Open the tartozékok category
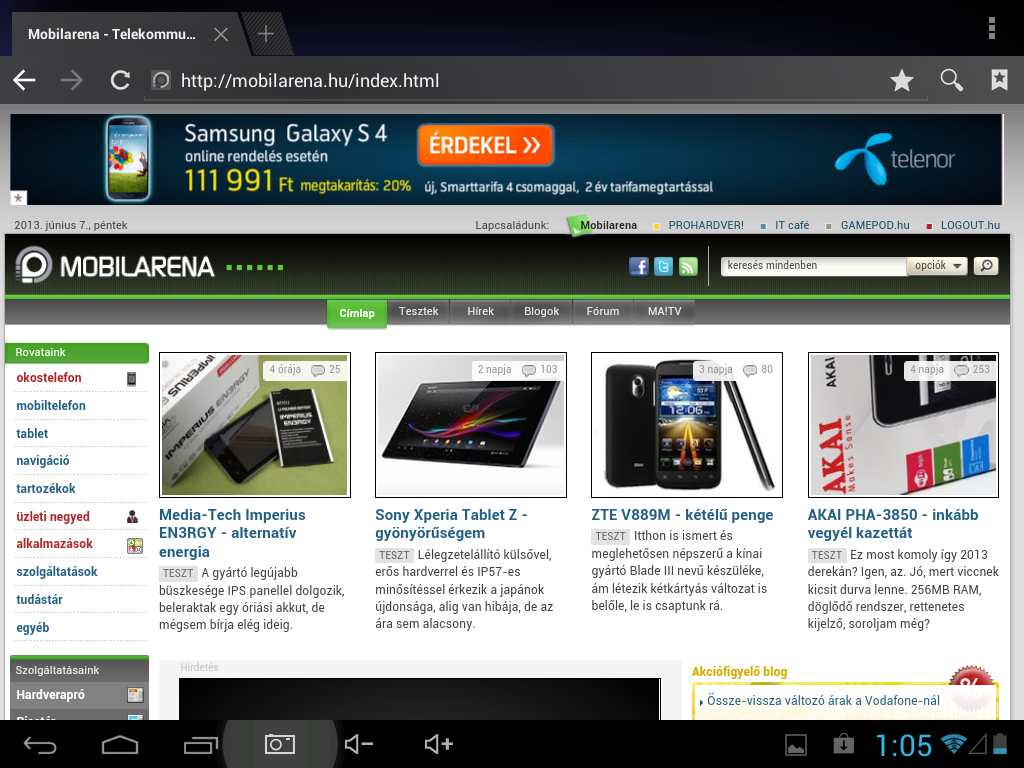The height and width of the screenshot is (768, 1024). (46, 488)
